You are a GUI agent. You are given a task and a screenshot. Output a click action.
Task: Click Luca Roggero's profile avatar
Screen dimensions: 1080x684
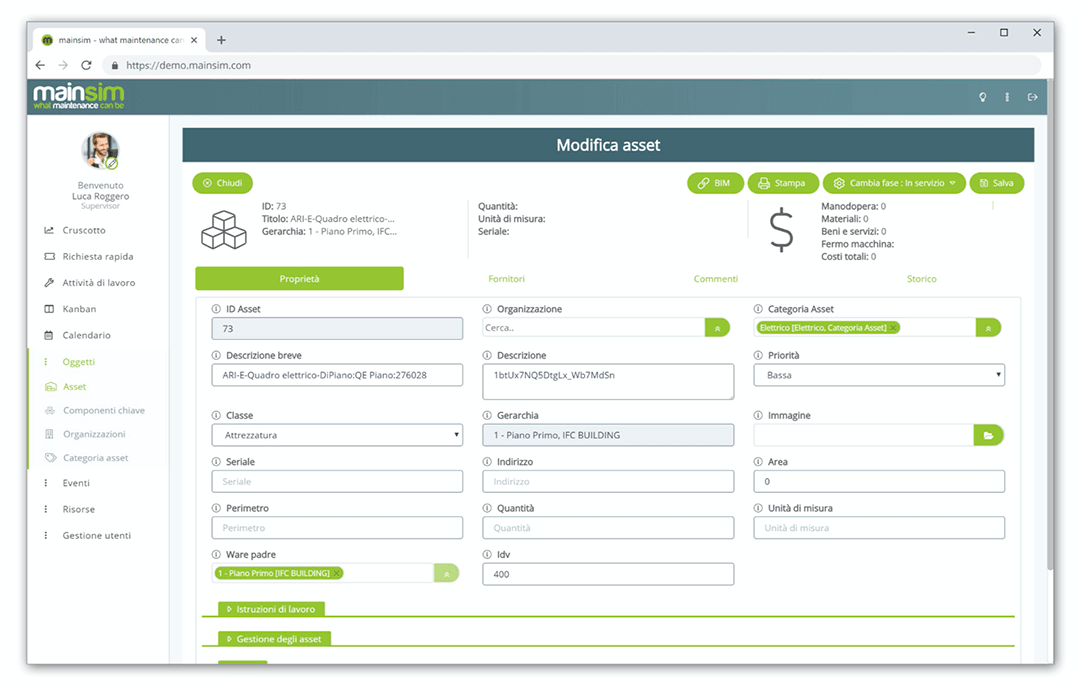point(101,151)
